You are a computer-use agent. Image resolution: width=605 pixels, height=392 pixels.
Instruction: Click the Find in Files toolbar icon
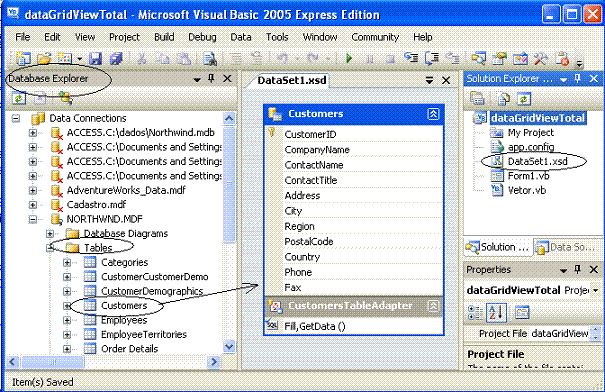(x=210, y=58)
